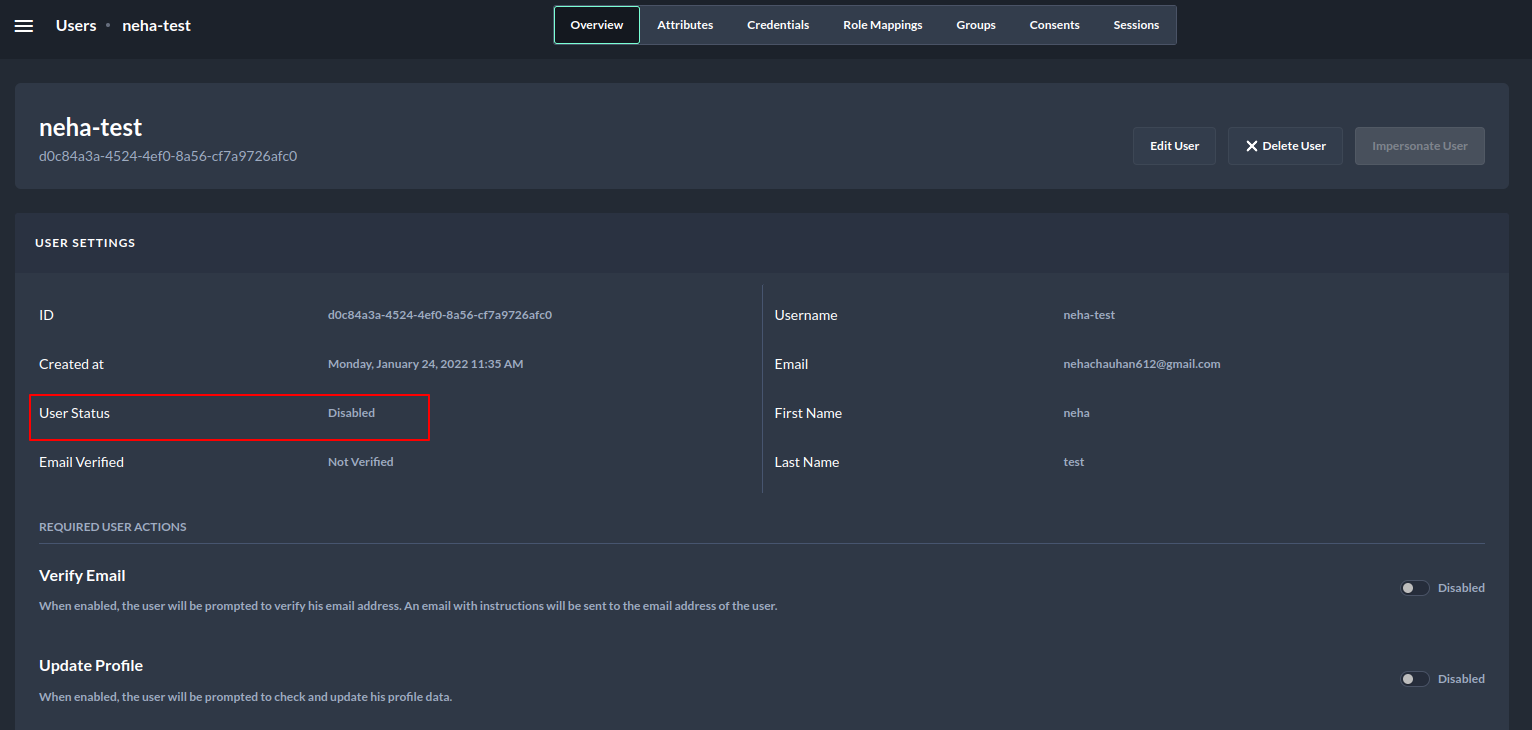Navigate back to Users breadcrumb

[76, 26]
